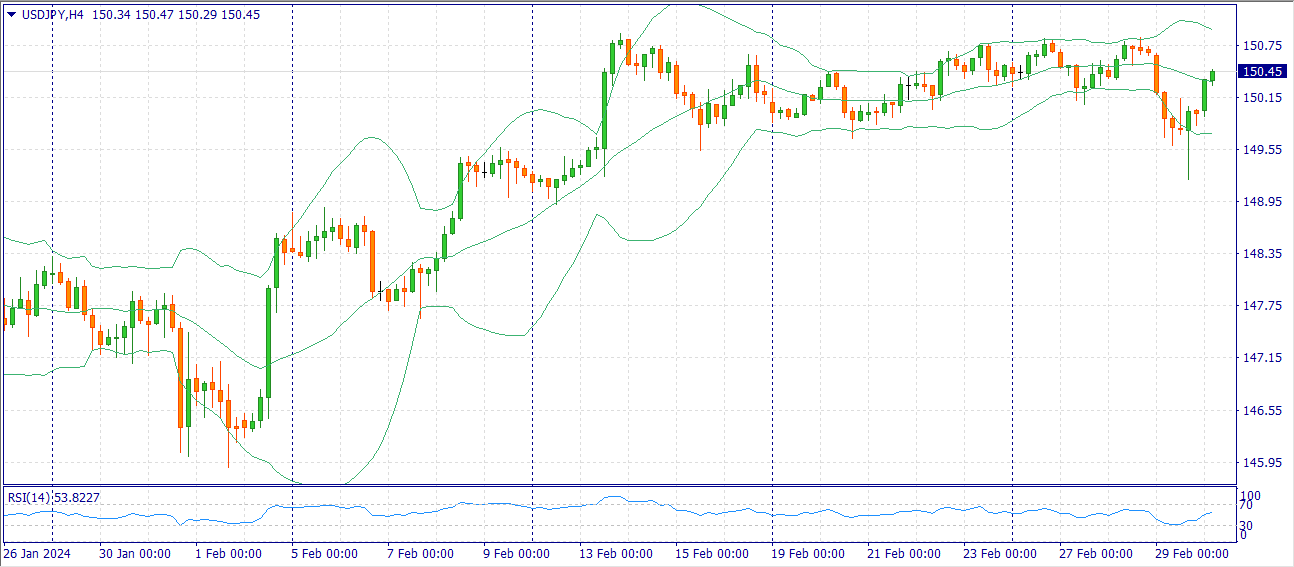
Task: Select the highlighted 150.45 current price tag
Action: (x=1262, y=71)
